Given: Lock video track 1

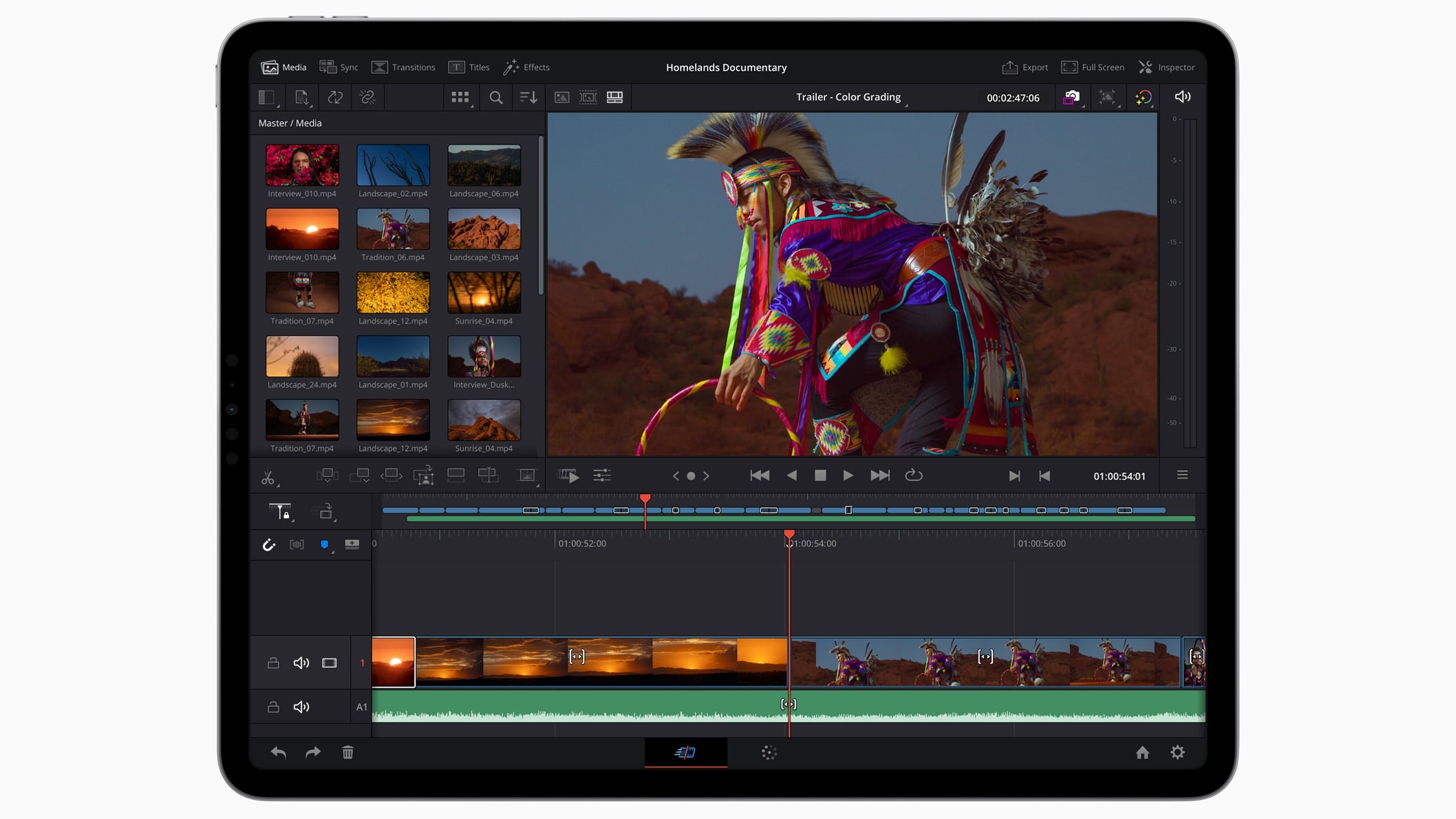Looking at the screenshot, I should coord(273,663).
